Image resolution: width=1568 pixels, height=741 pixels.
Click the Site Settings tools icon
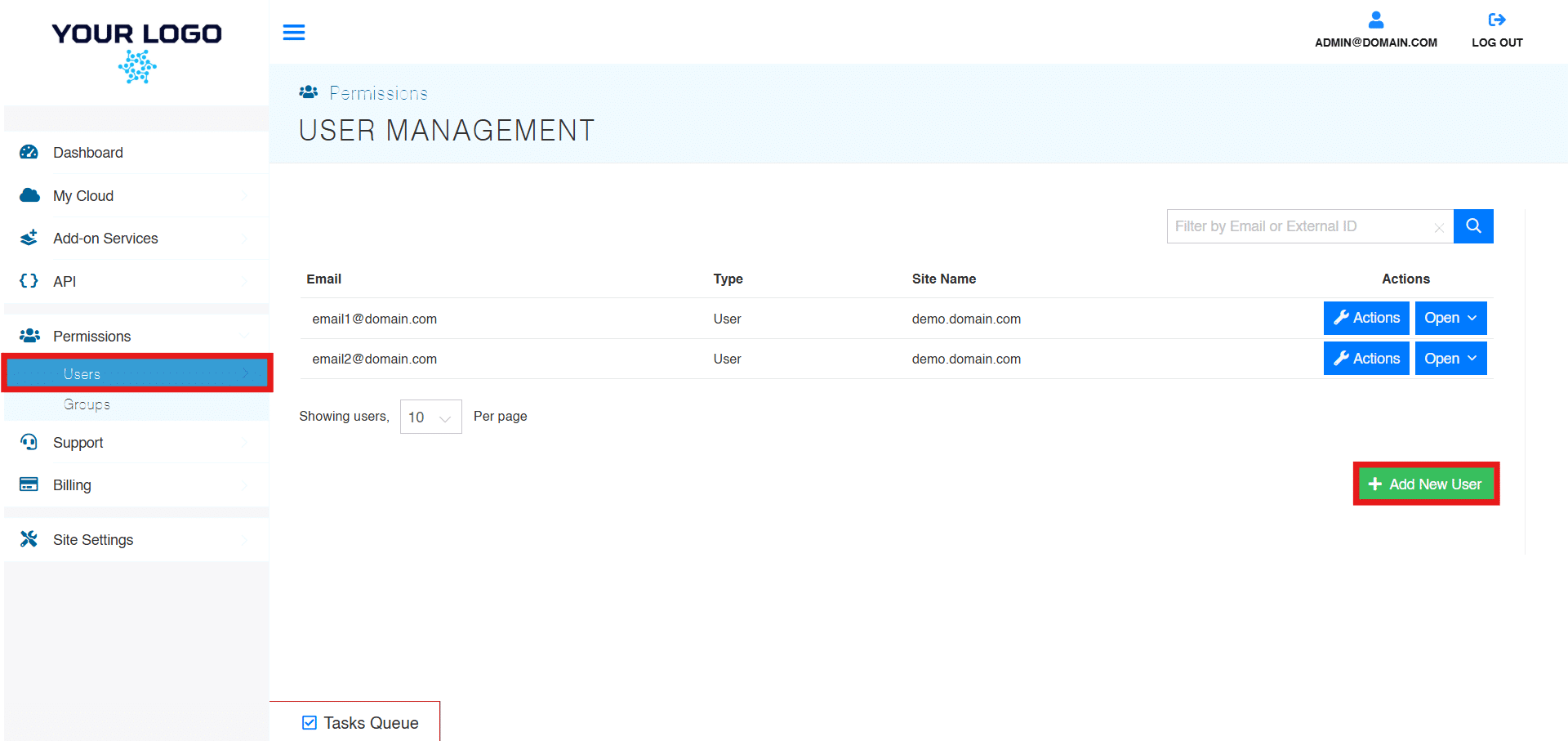click(x=29, y=539)
